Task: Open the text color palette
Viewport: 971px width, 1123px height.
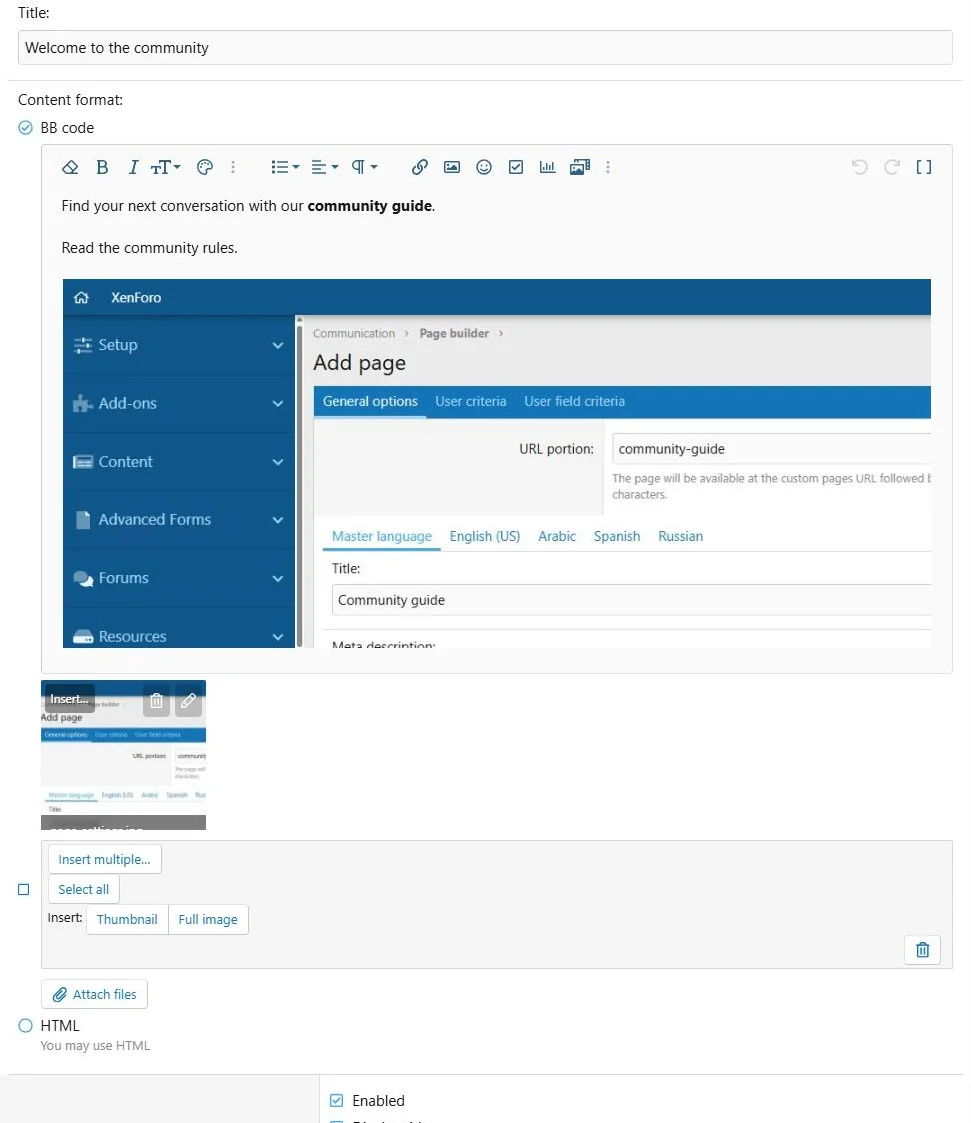Action: click(205, 167)
